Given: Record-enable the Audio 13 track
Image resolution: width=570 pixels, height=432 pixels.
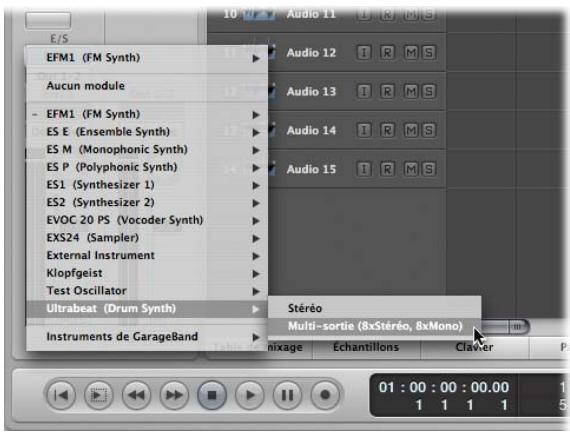Looking at the screenshot, I should [387, 92].
